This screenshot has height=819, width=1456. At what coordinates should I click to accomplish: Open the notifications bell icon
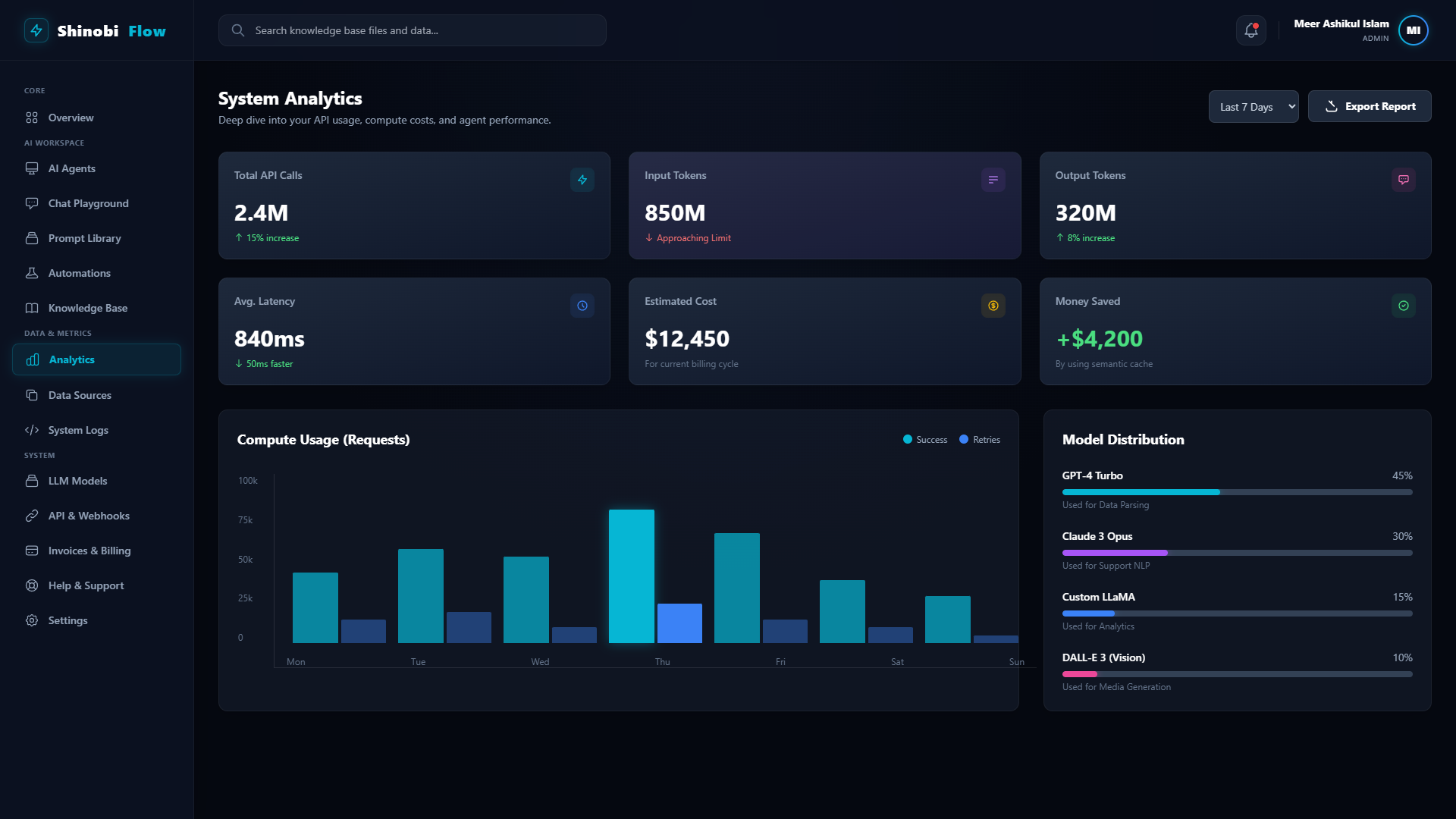click(x=1250, y=30)
